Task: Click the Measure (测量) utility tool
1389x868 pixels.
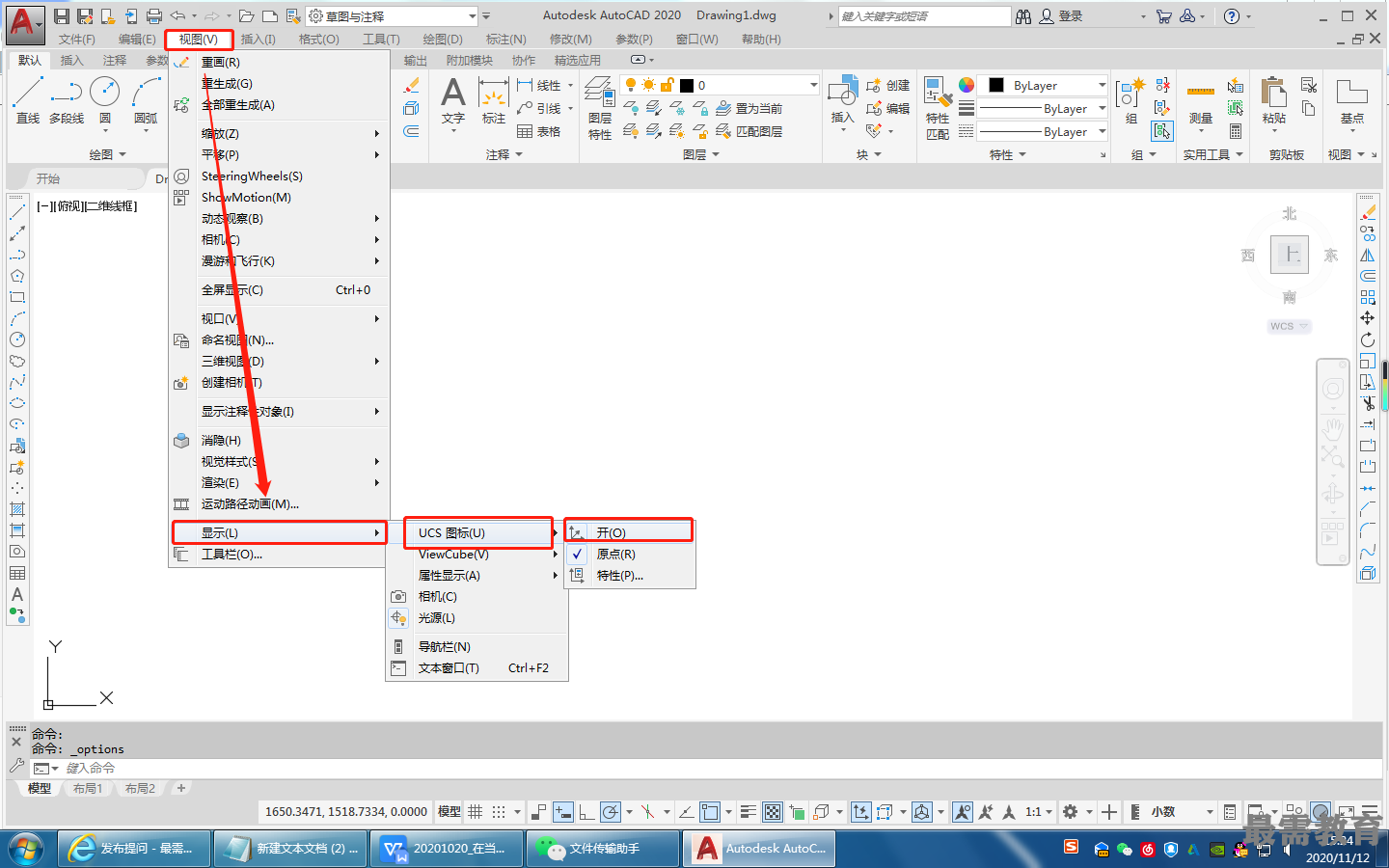Action: [x=1201, y=102]
